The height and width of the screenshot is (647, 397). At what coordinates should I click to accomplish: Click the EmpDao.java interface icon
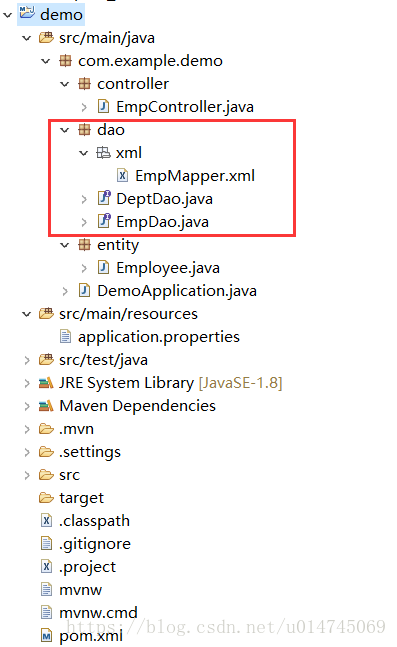(104, 221)
